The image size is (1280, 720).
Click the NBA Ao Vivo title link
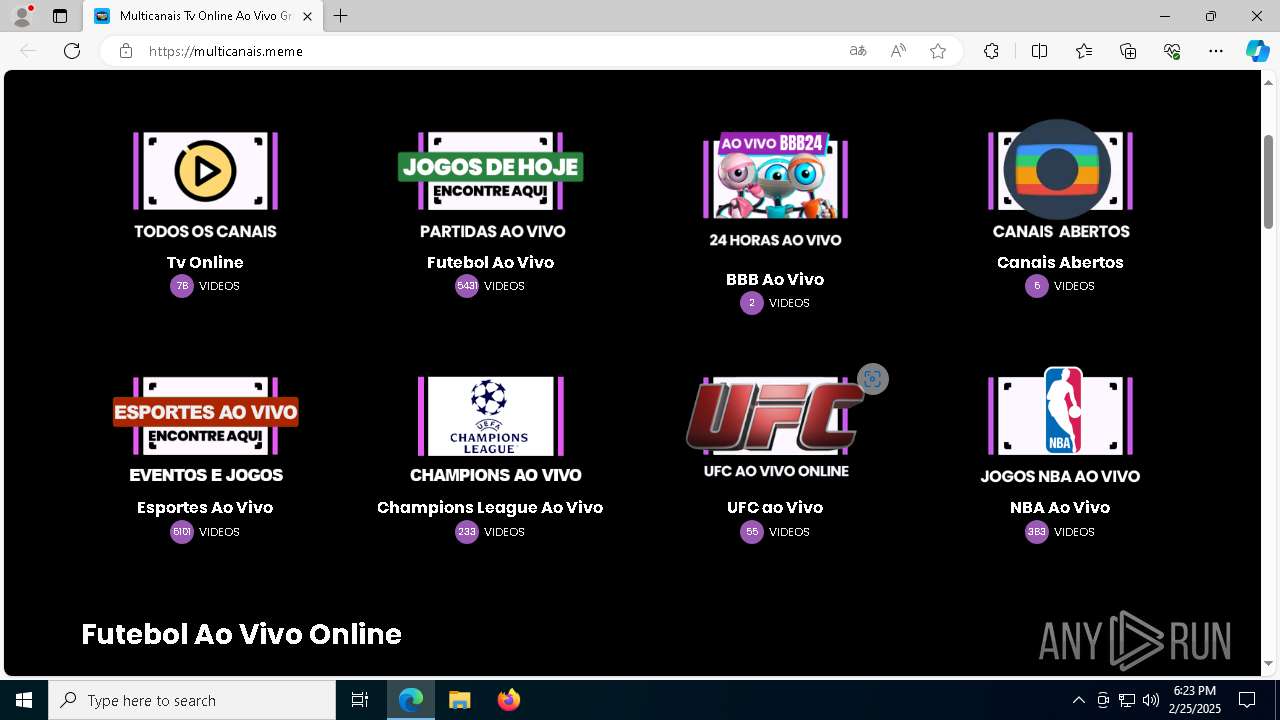(x=1060, y=507)
